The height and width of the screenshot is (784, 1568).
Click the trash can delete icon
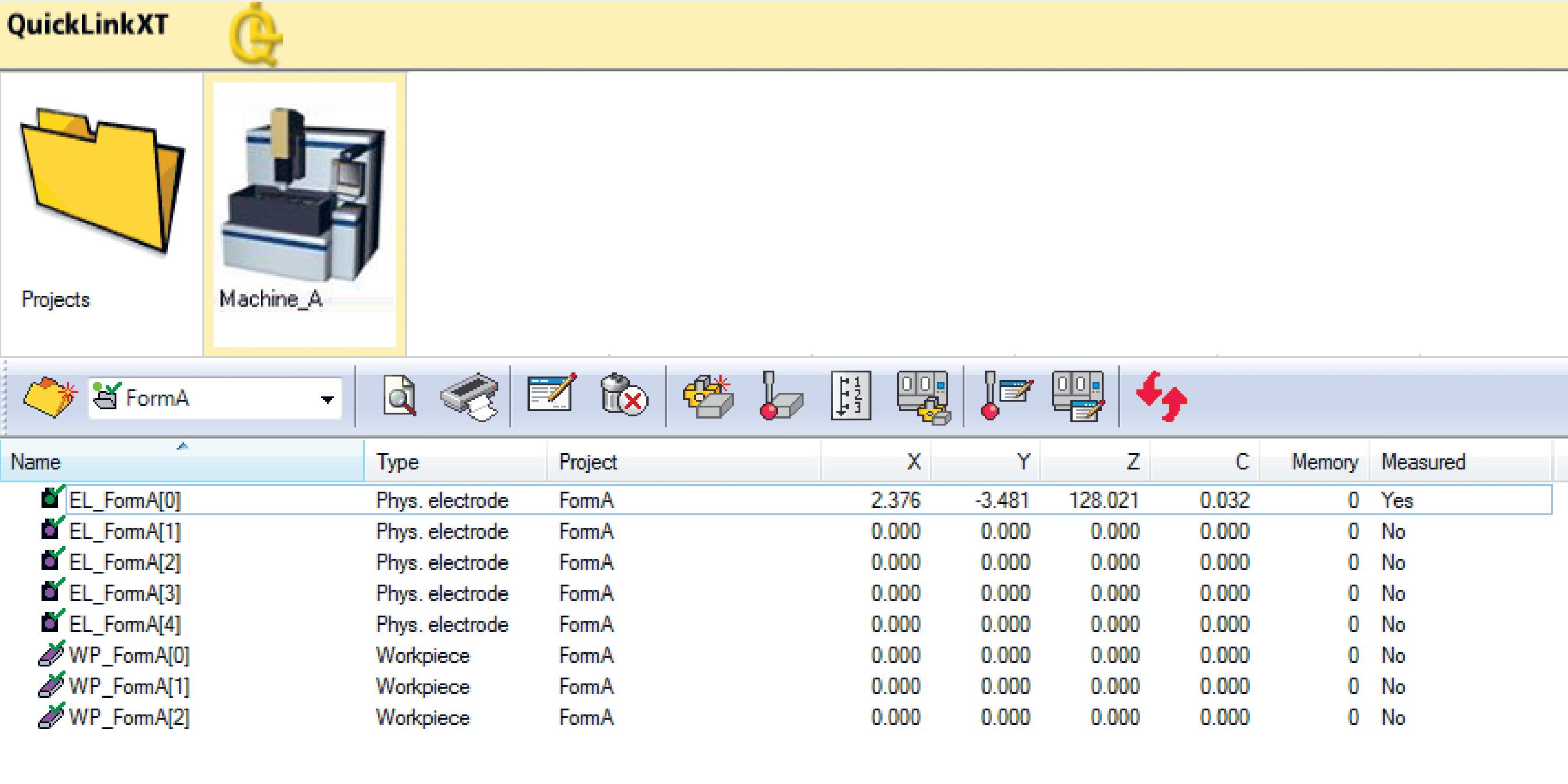pos(623,396)
